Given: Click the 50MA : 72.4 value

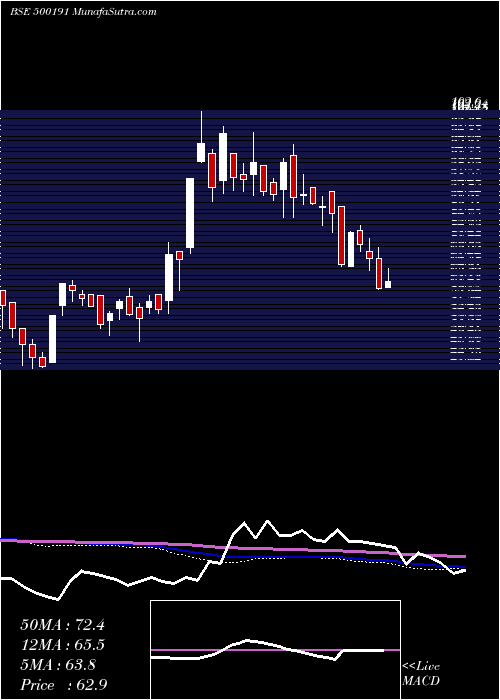Looking at the screenshot, I should 62,625.
